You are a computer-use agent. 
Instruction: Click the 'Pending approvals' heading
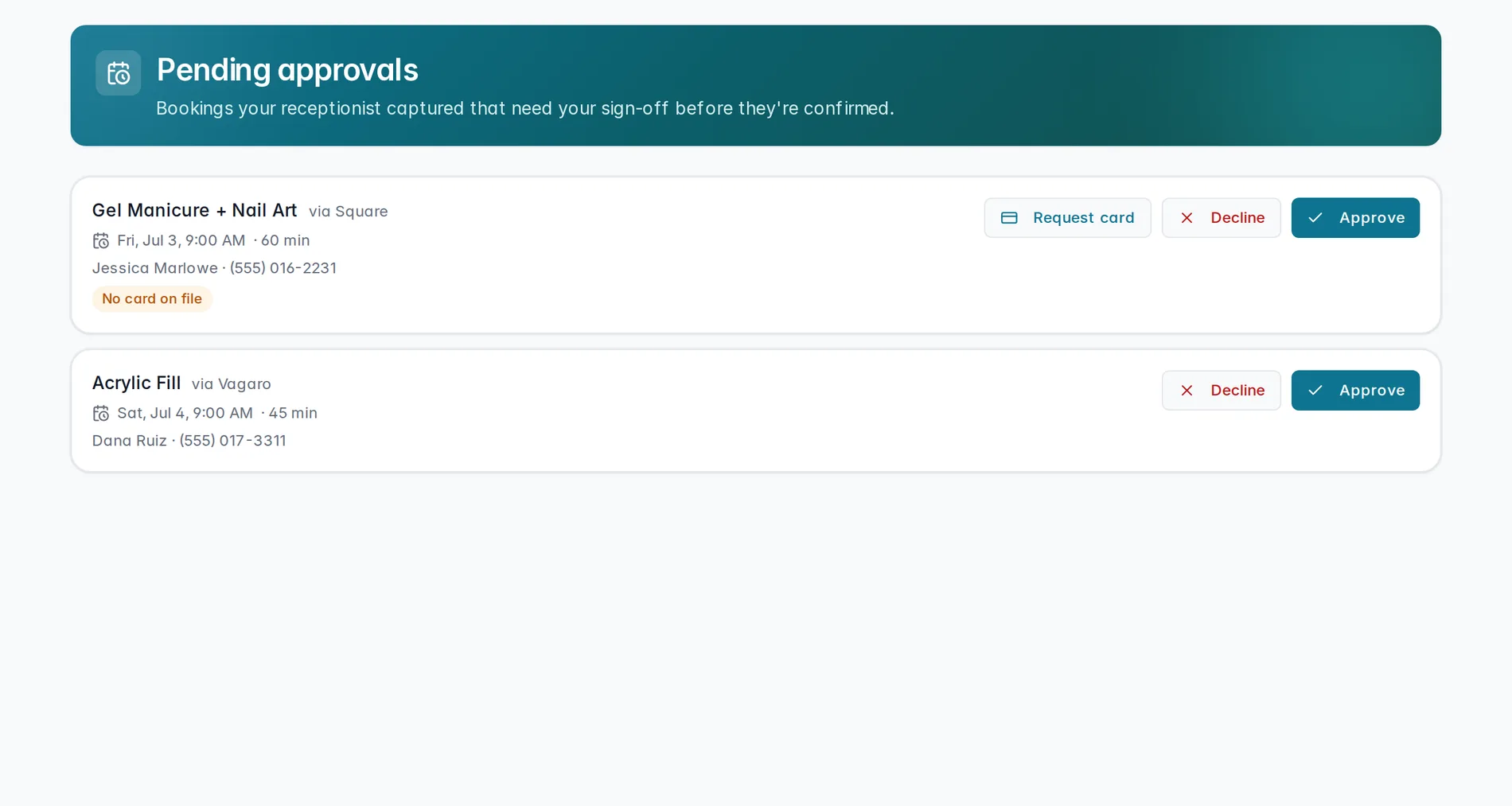[x=287, y=70]
